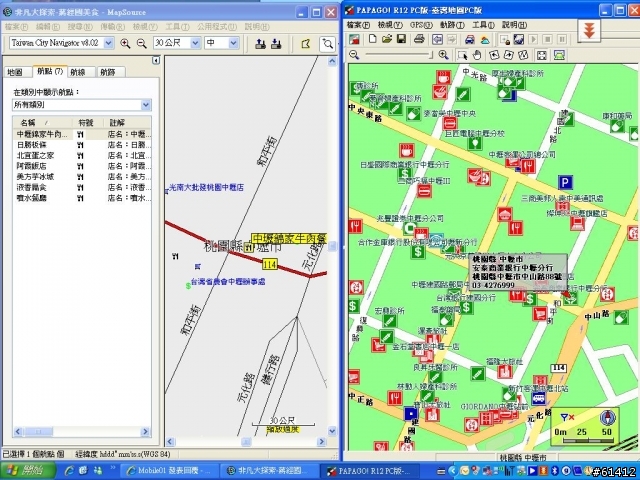Click the red double-arrow download button
Viewport: 640px width, 480px height.
591,29
